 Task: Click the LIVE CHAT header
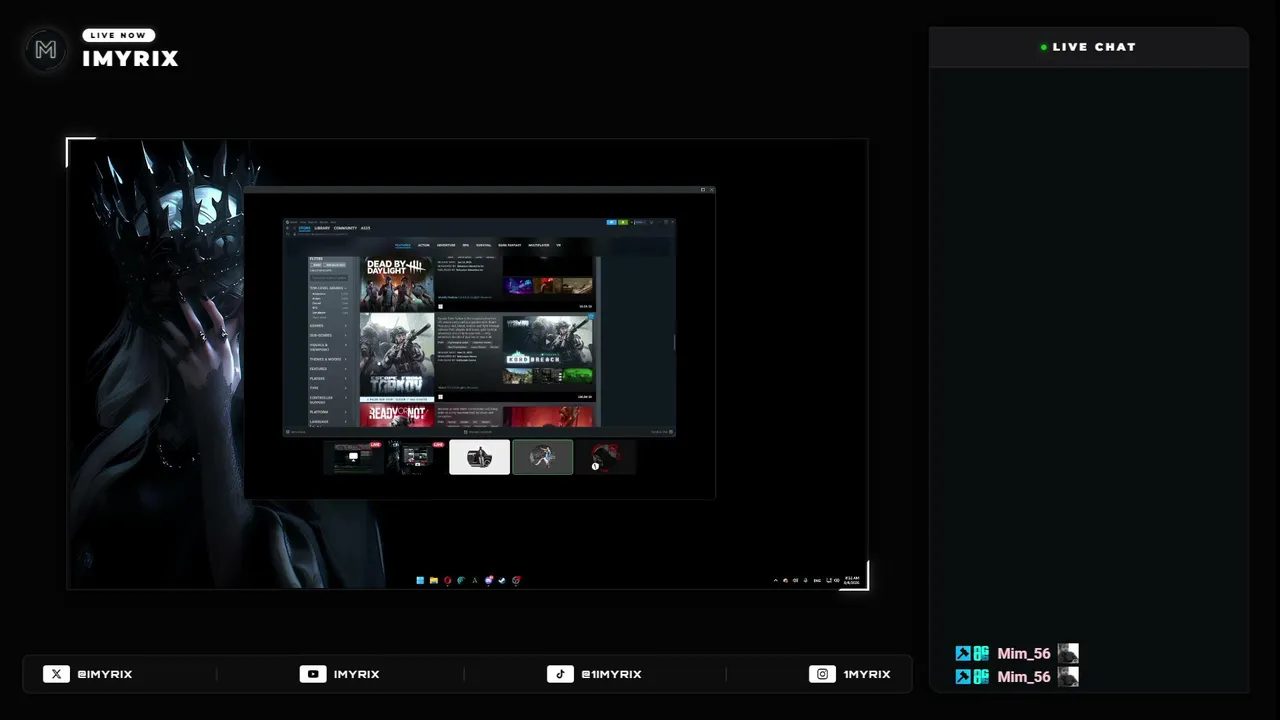pyautogui.click(x=1089, y=47)
